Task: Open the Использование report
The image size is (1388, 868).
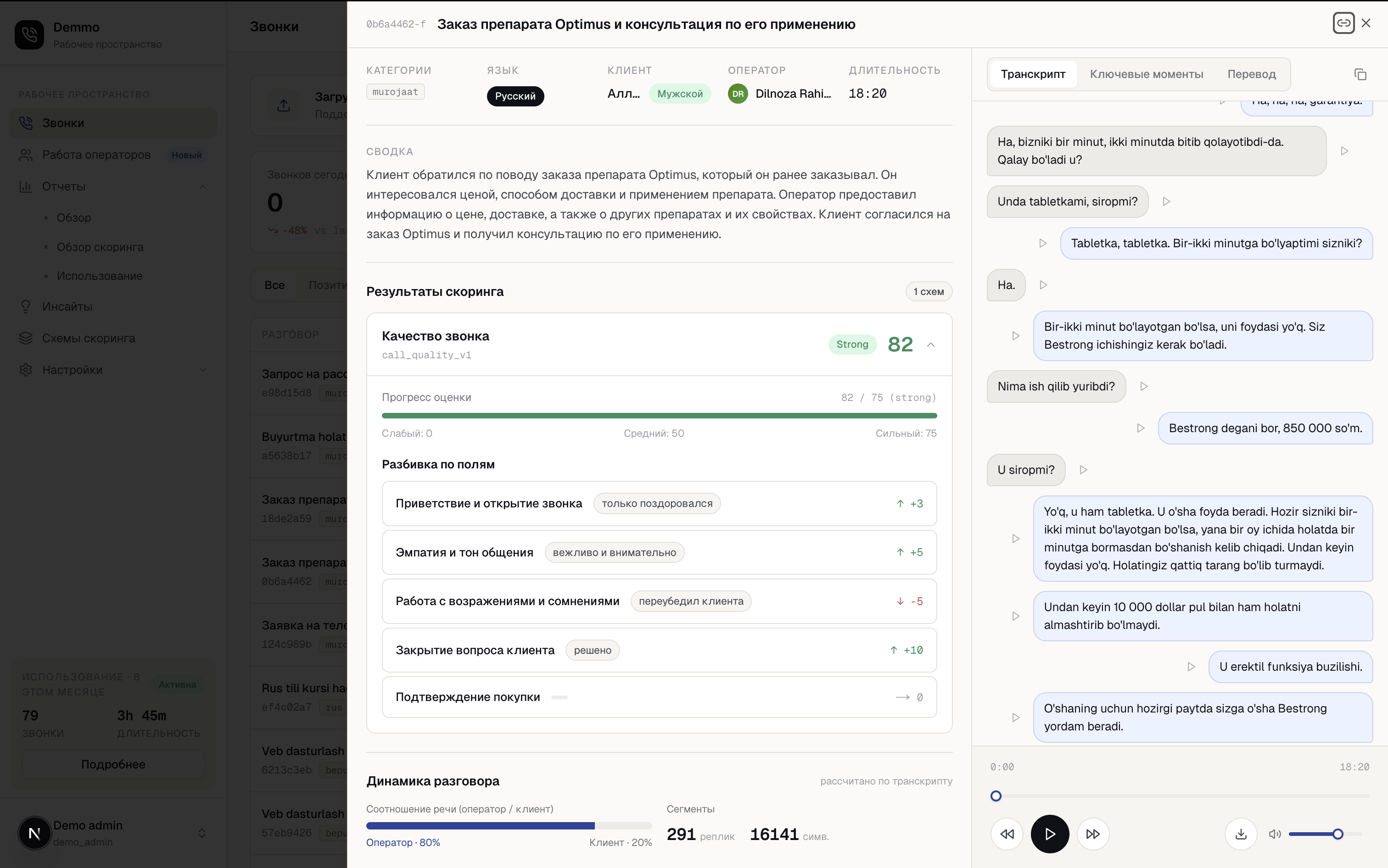Action: [99, 276]
